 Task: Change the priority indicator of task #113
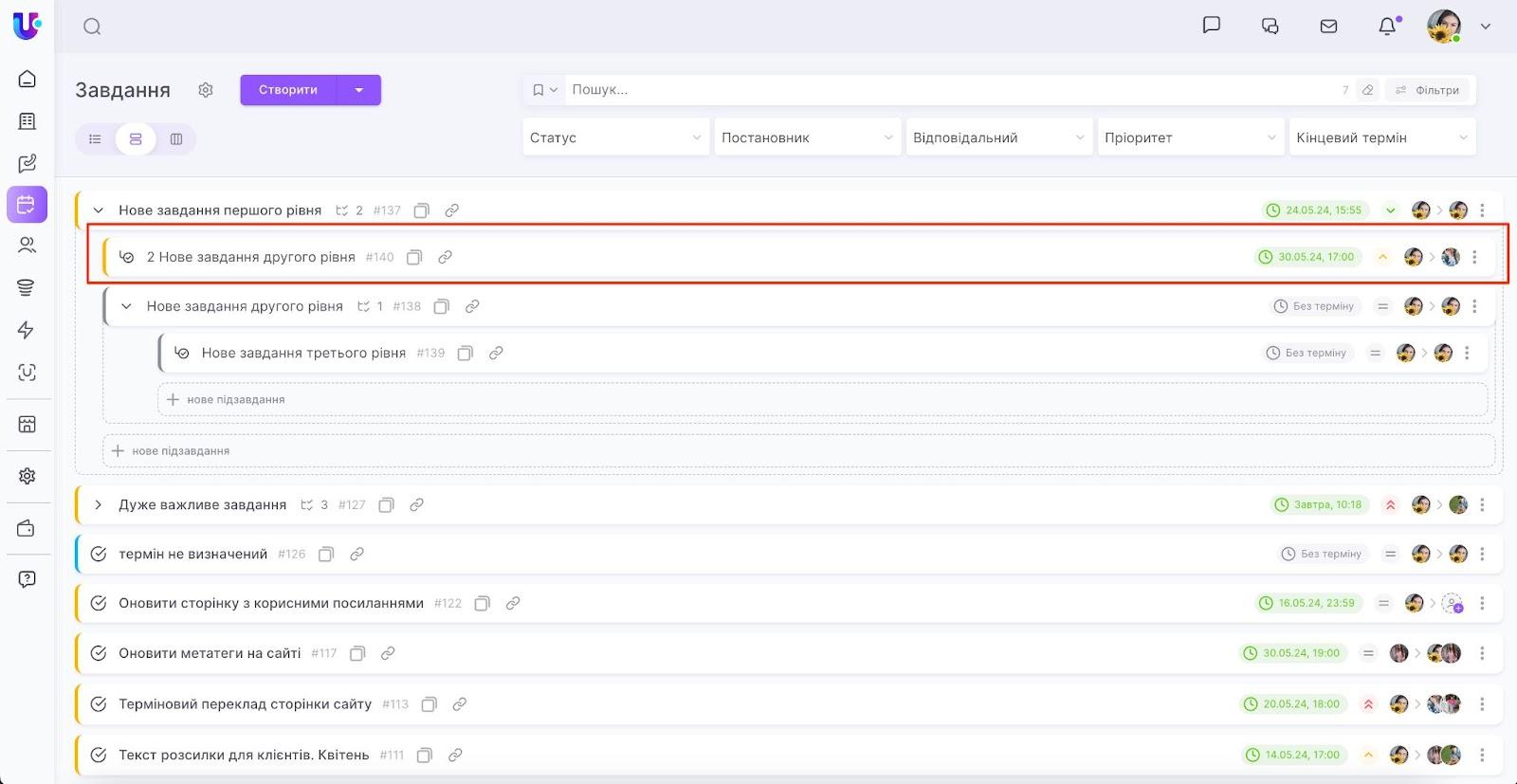tap(1368, 704)
